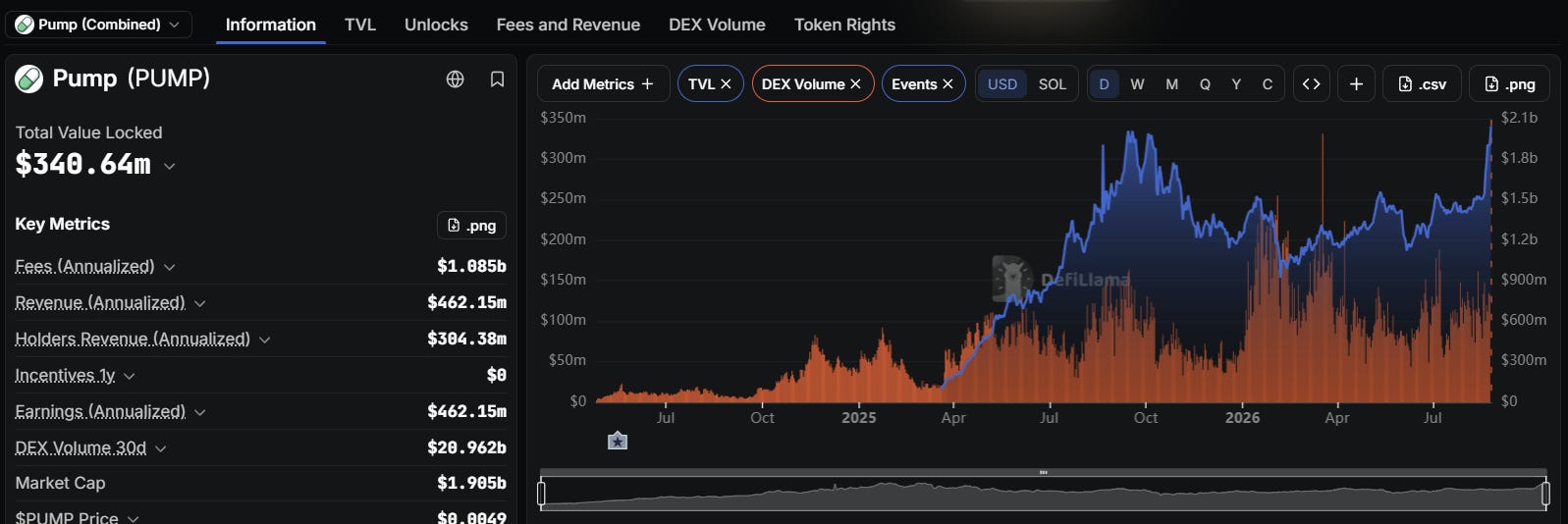This screenshot has width=1568, height=524.
Task: Expand the Total Value Locked chevron
Action: click(x=170, y=167)
